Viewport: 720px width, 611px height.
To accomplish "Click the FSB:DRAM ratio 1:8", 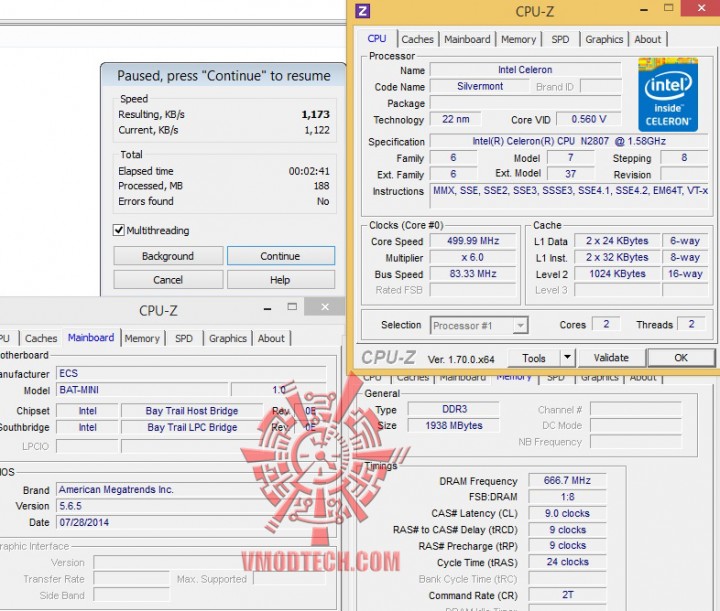I will coord(568,497).
